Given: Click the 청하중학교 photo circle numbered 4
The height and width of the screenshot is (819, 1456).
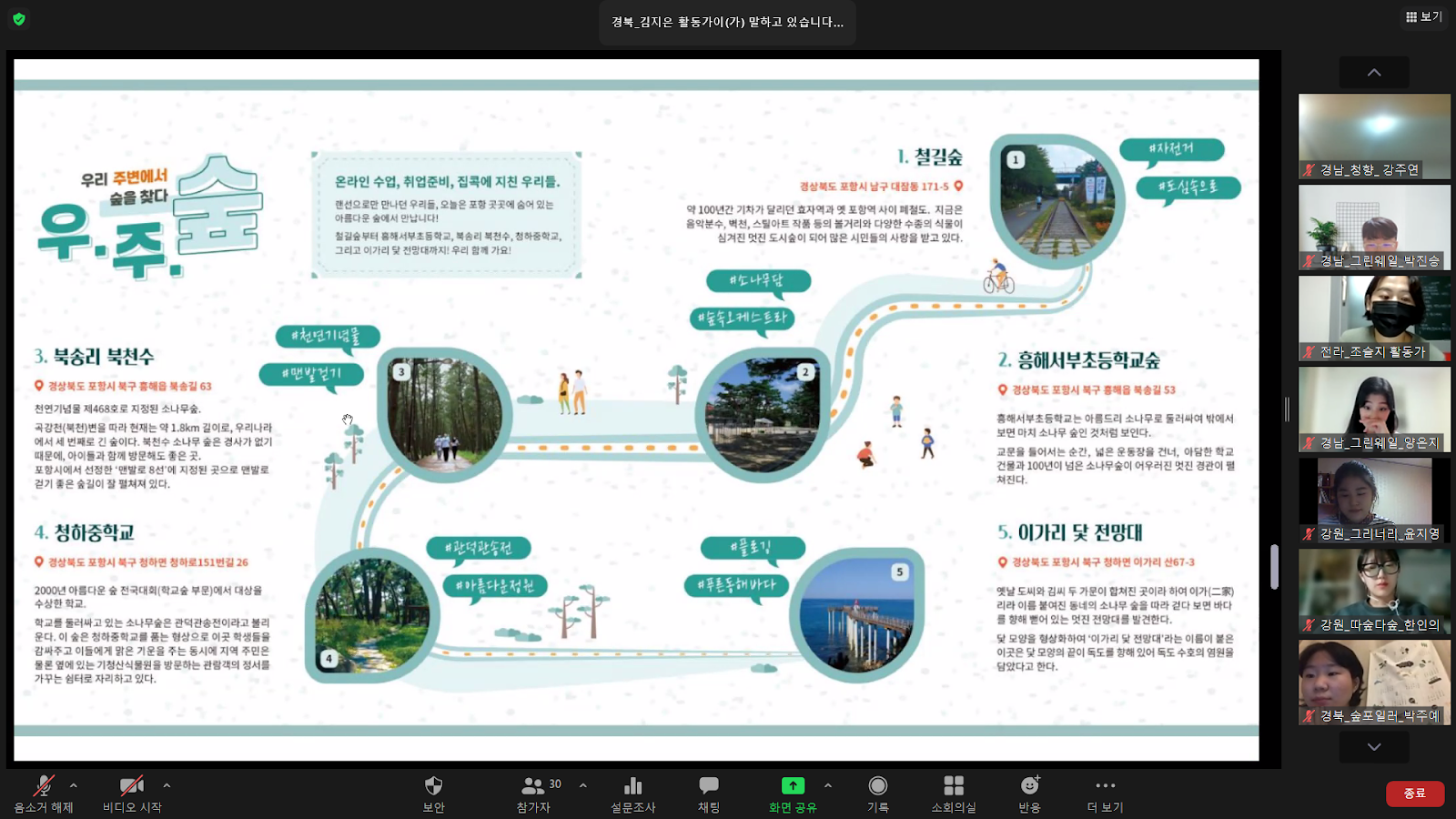Looking at the screenshot, I should [x=373, y=616].
